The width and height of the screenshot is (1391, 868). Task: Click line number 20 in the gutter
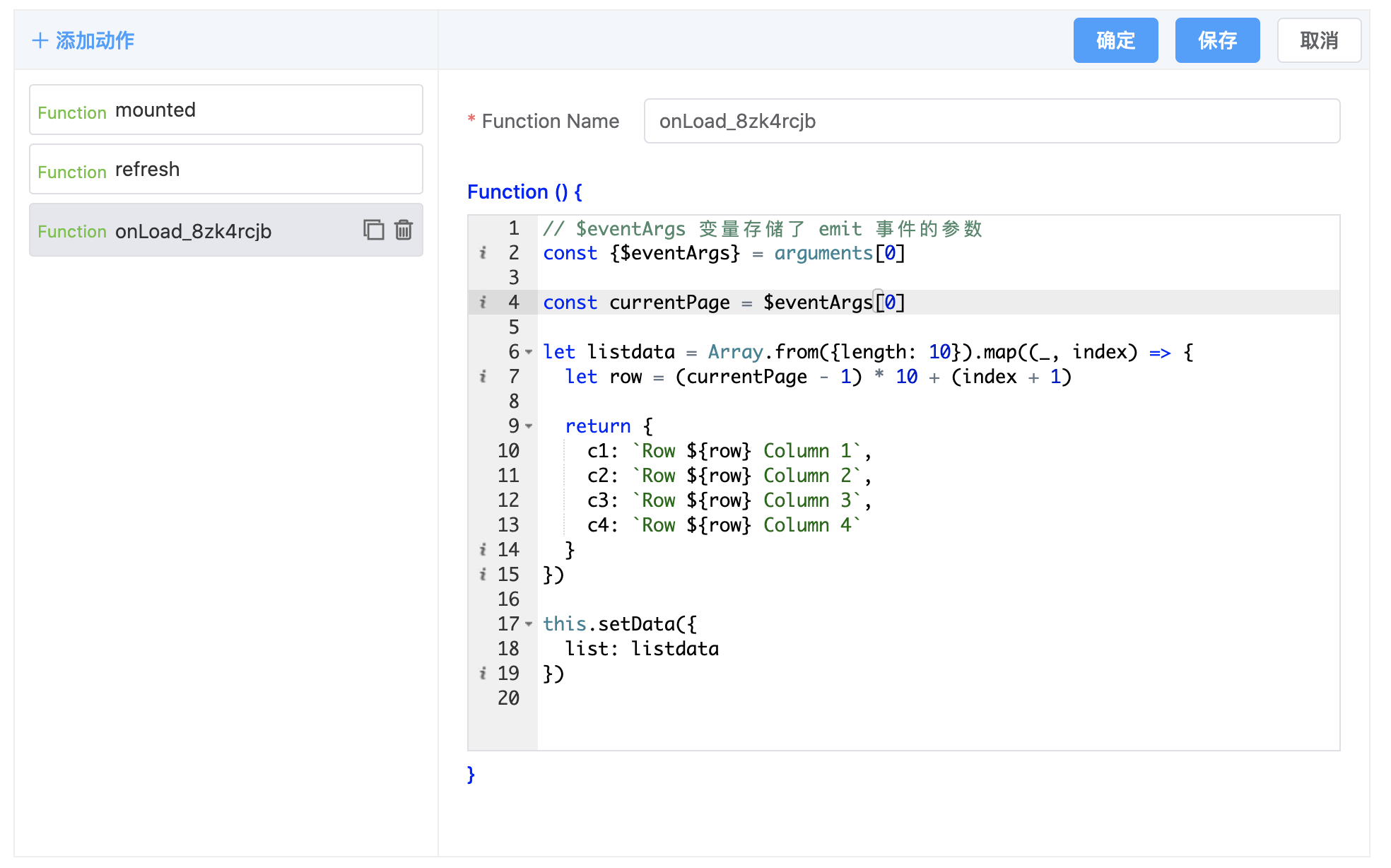point(508,698)
